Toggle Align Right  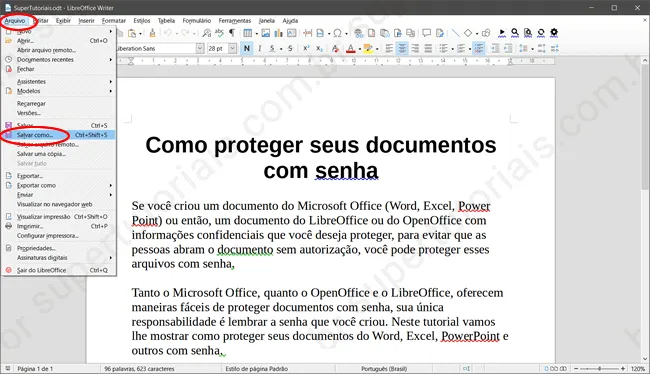click(x=415, y=49)
